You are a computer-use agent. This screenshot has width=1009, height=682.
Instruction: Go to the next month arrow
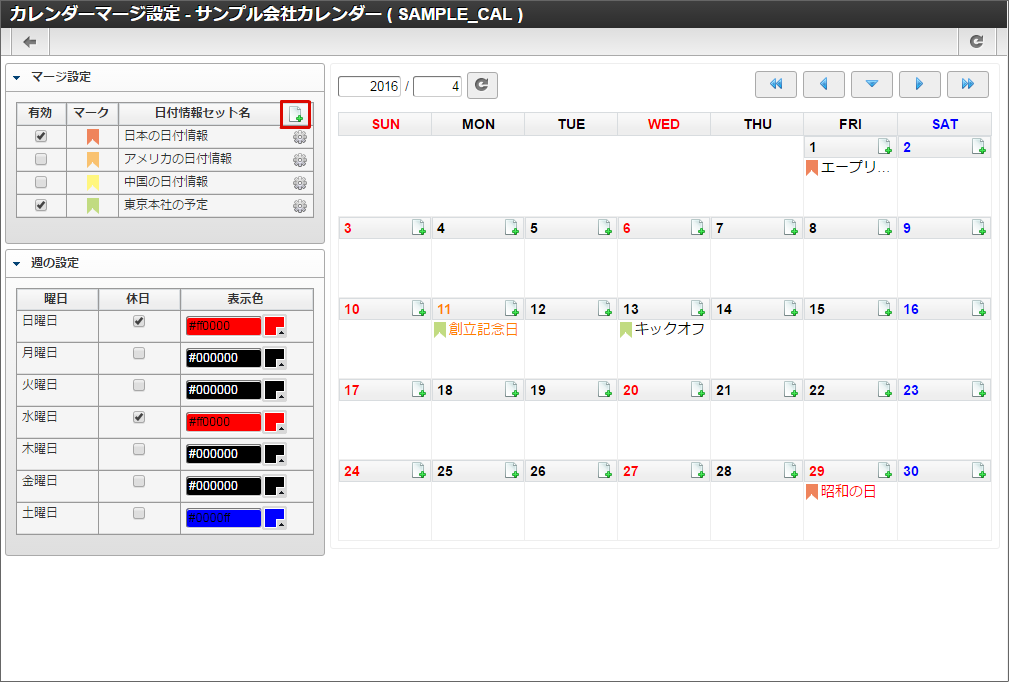point(920,85)
